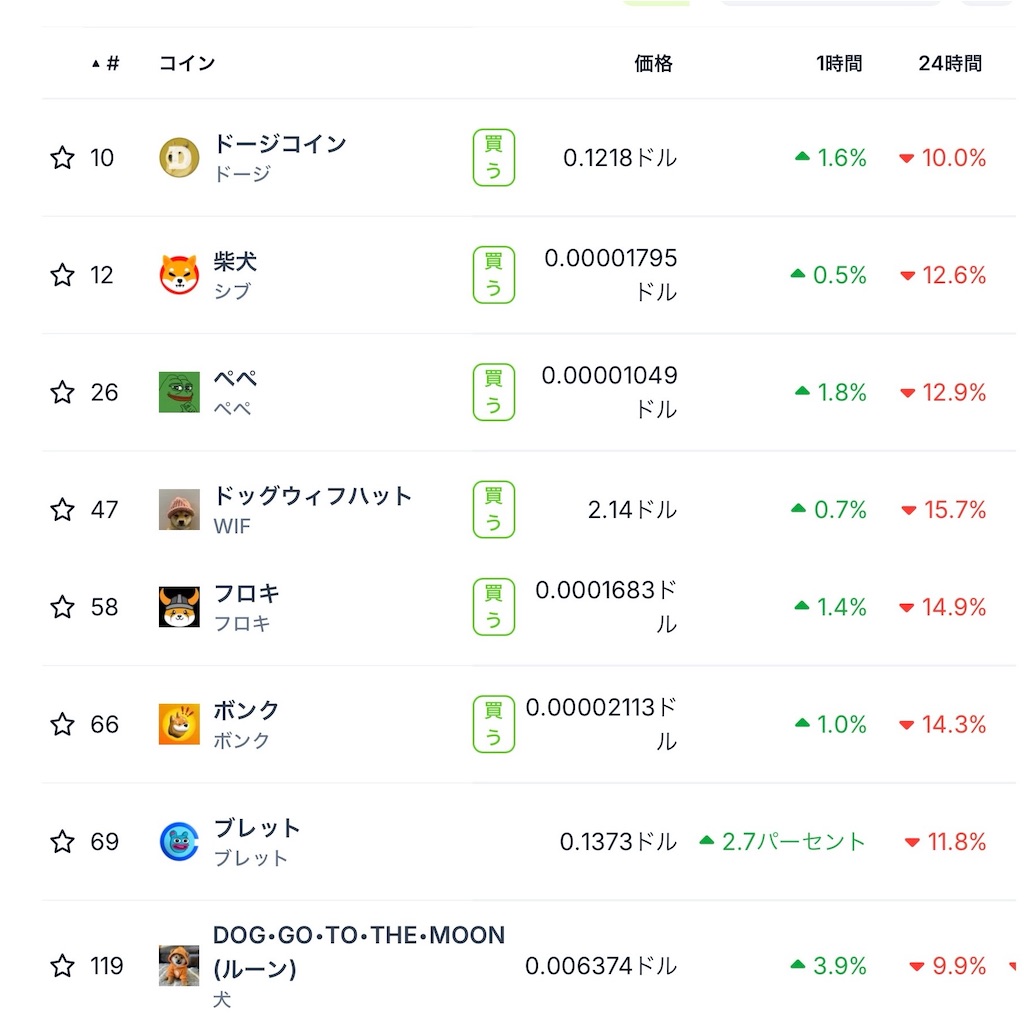Select the Floki viking dog icon

pyautogui.click(x=179, y=607)
